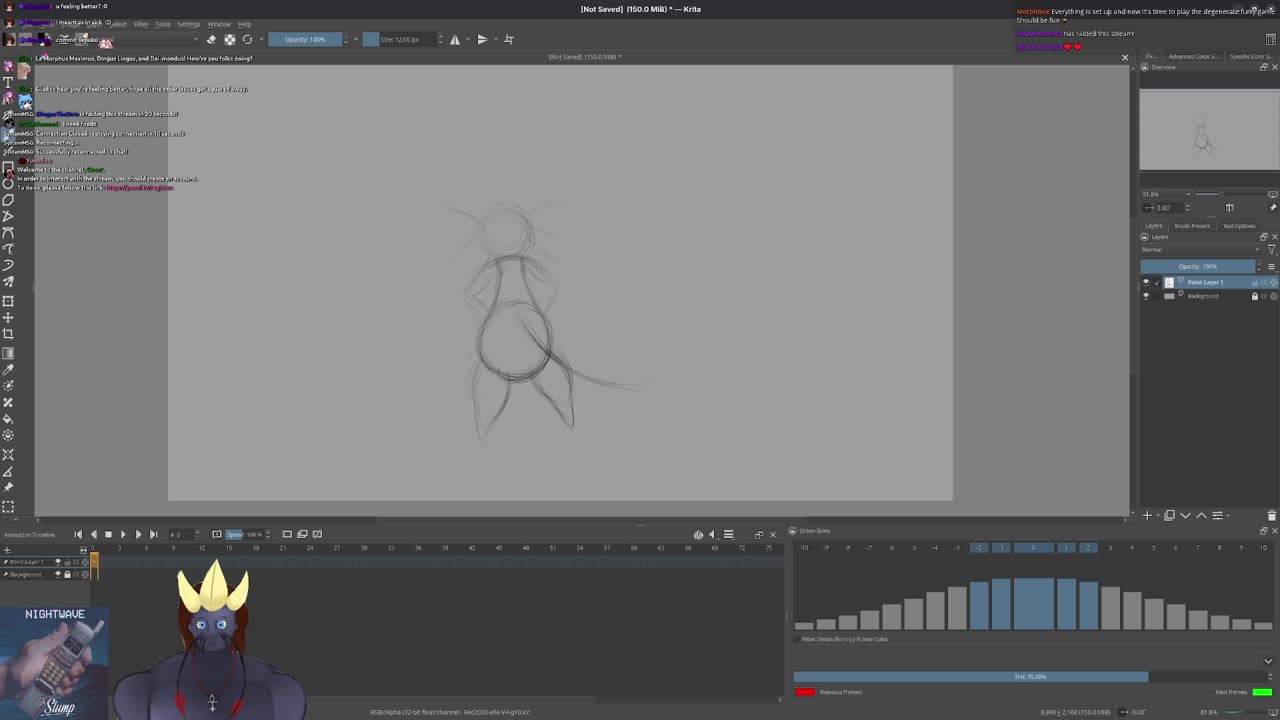The width and height of the screenshot is (1280, 720).
Task: Open the Tool Options tab
Action: [x=1238, y=226]
